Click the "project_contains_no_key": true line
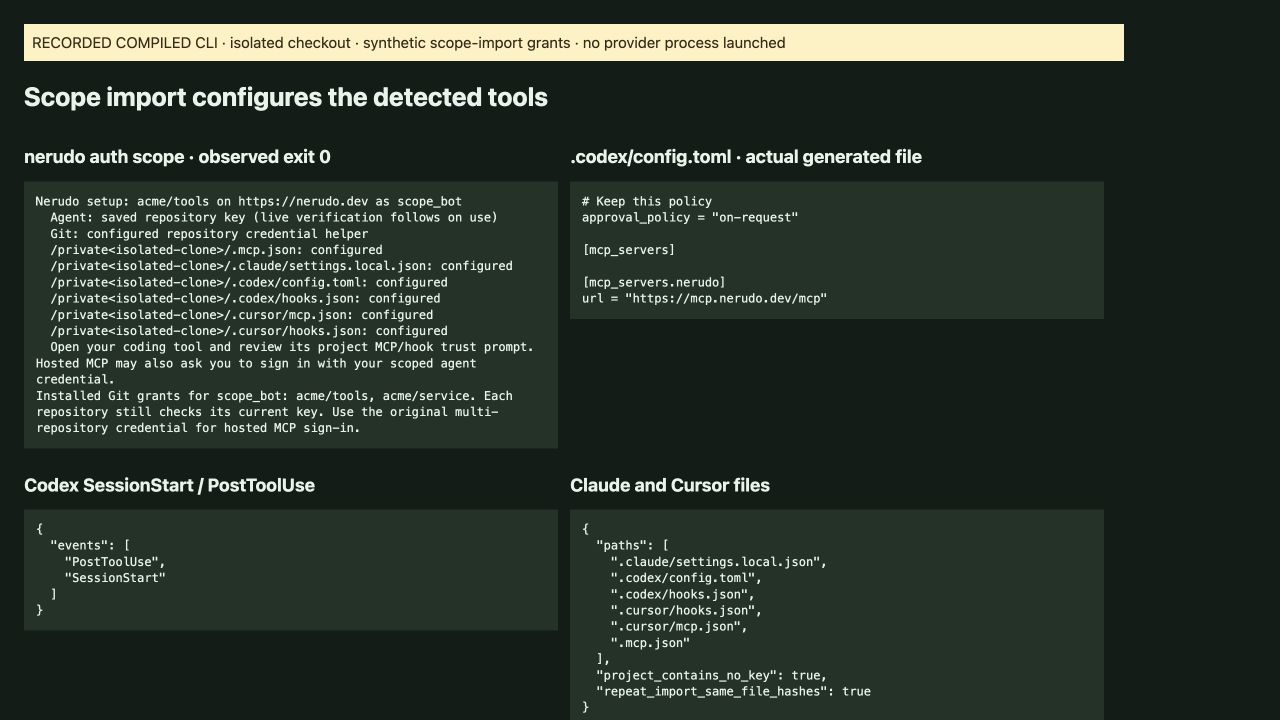The height and width of the screenshot is (720, 1280). 712,675
